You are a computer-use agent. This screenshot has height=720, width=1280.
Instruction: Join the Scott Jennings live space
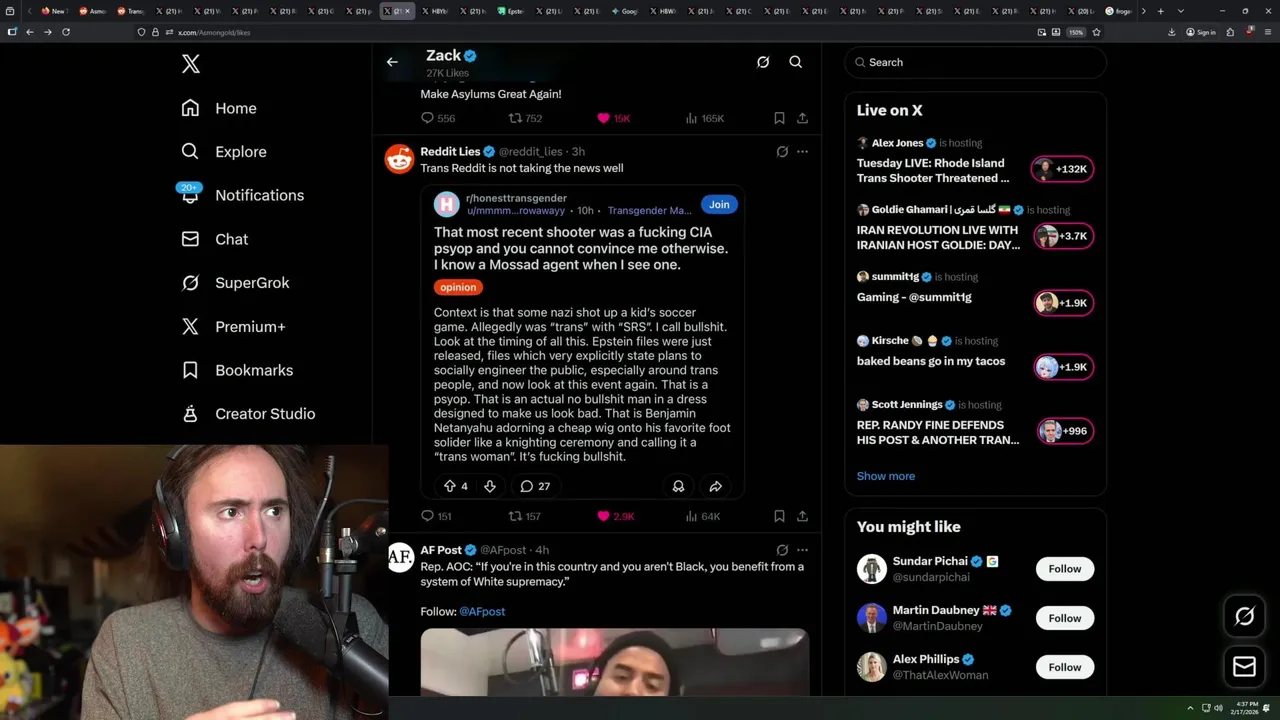(x=1064, y=431)
